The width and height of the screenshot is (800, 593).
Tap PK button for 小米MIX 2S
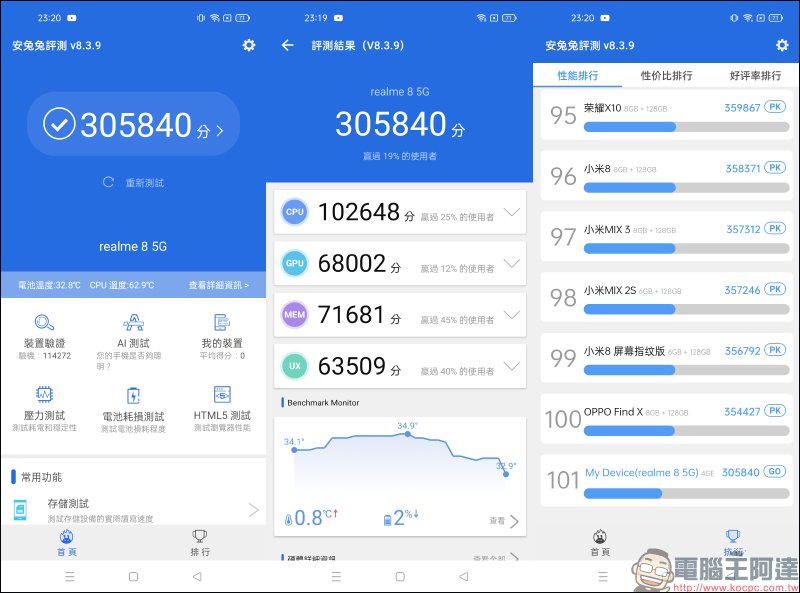775,289
